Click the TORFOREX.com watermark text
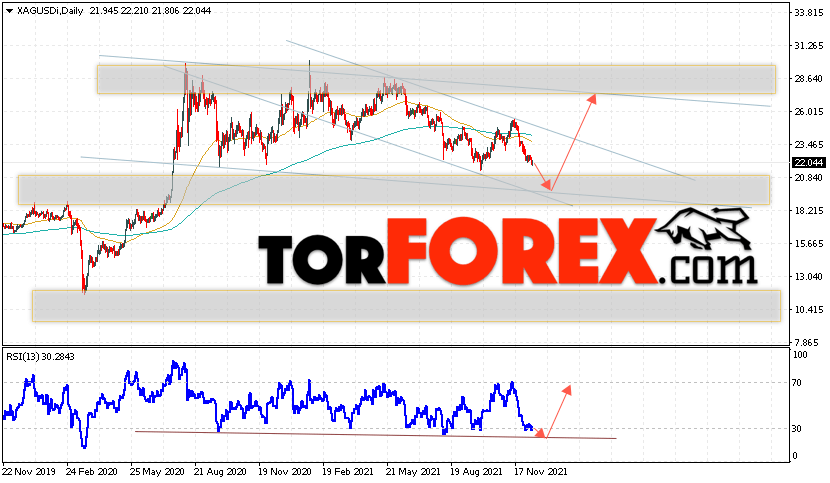Screen dimensions: 830x483 point(507,252)
